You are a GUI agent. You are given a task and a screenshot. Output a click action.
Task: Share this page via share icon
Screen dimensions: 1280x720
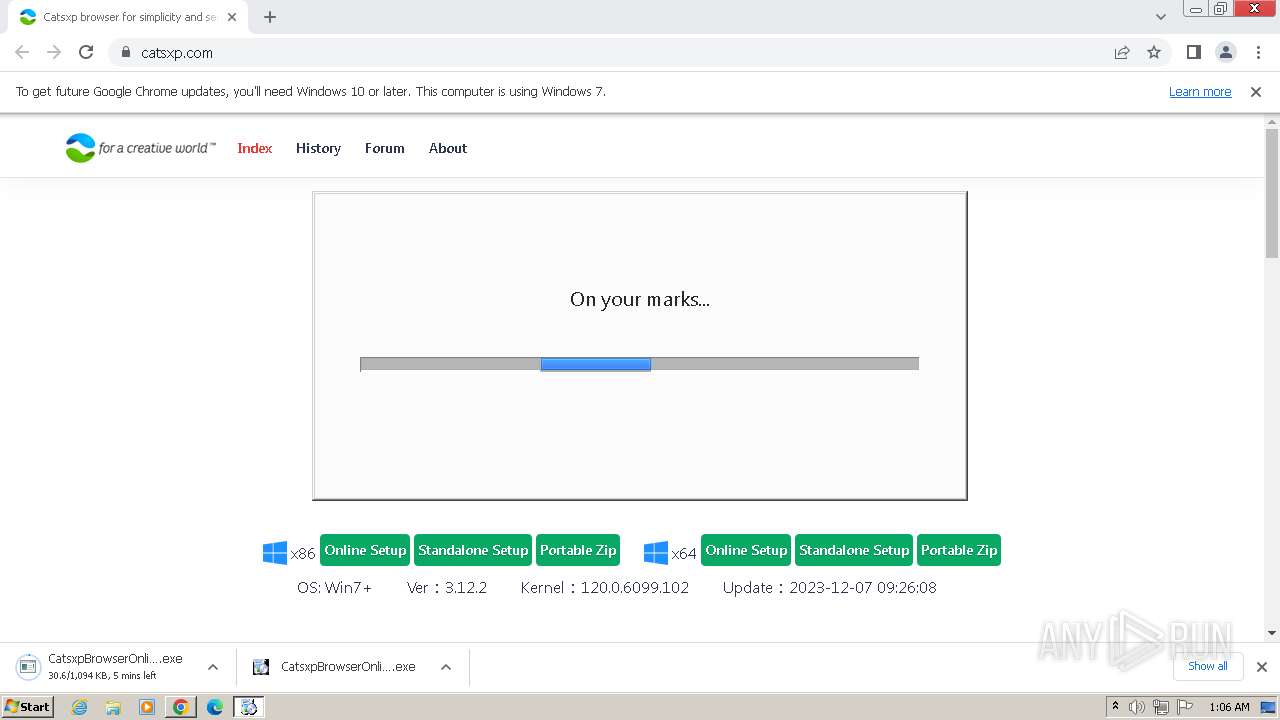(x=1122, y=52)
